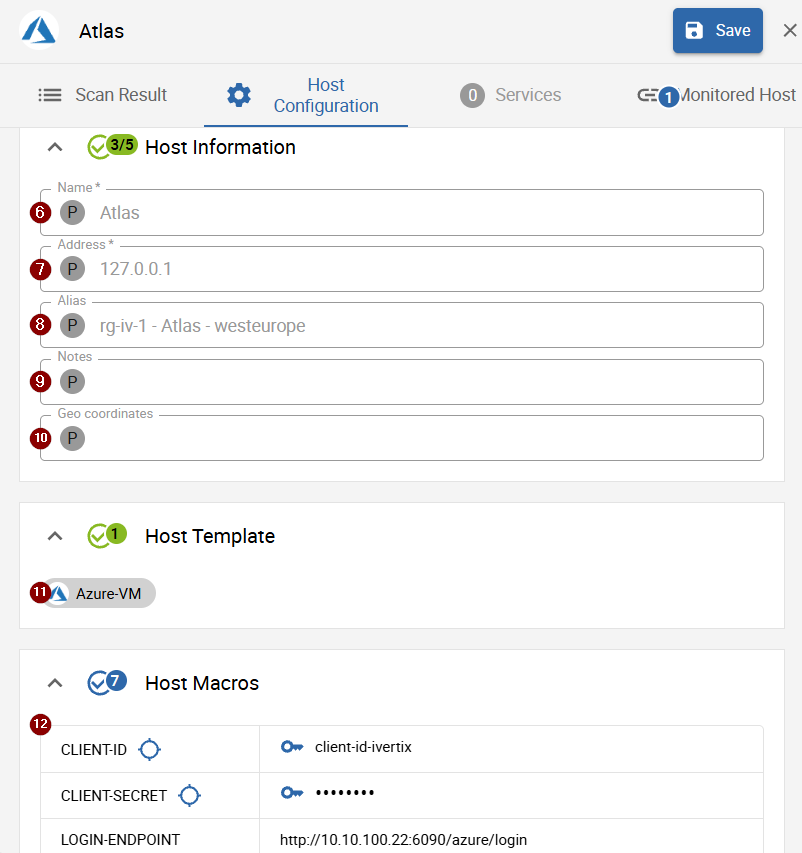Collapse the Host Information section
Image resolution: width=802 pixels, height=853 pixels.
pyautogui.click(x=55, y=147)
